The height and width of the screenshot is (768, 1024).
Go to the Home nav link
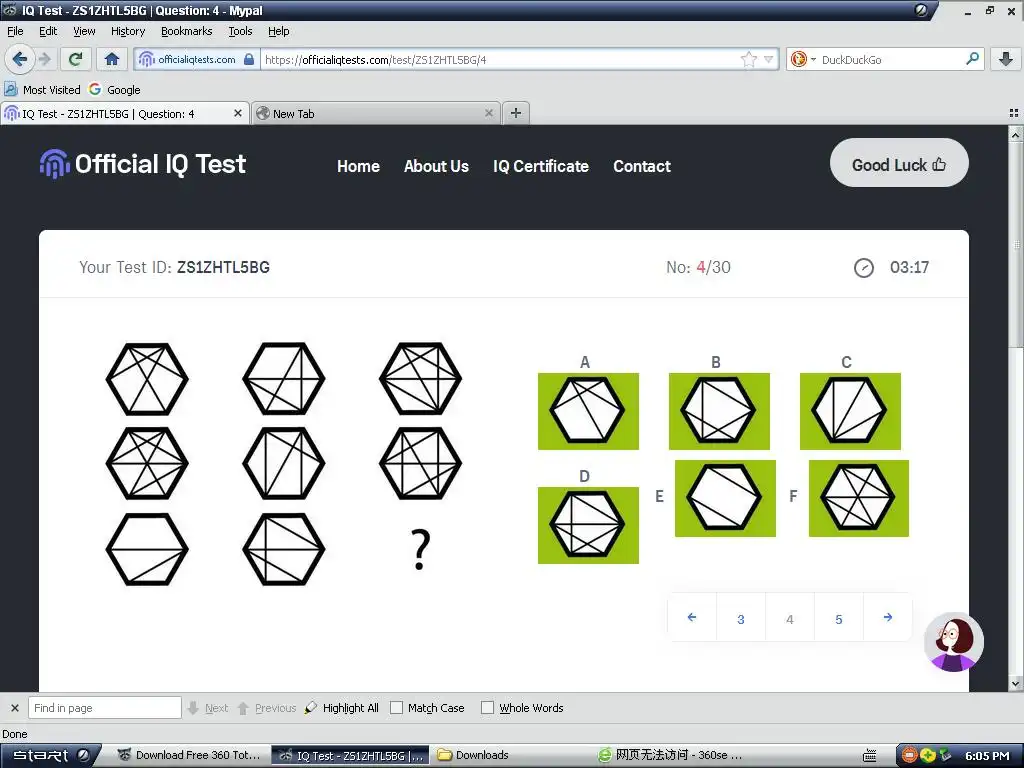coord(358,167)
